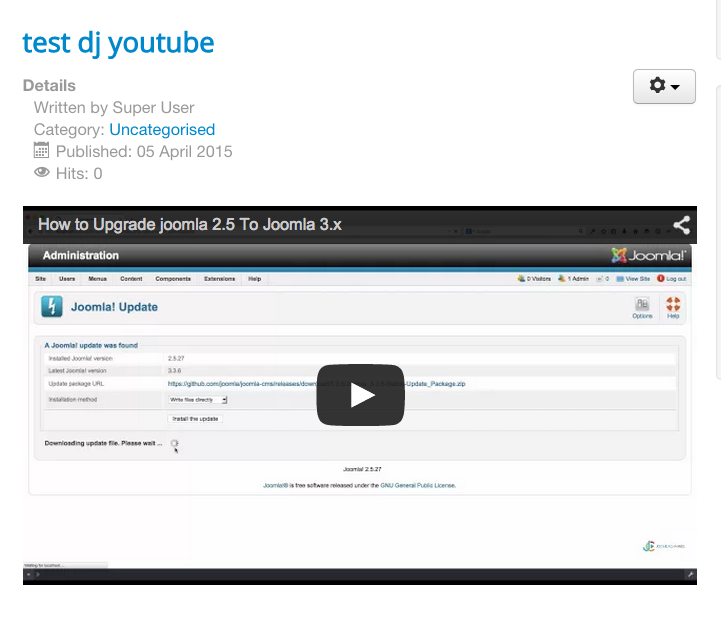This screenshot has height=623, width=721.
Task: Click the 'Hits: 0' text
Action: (x=79, y=174)
